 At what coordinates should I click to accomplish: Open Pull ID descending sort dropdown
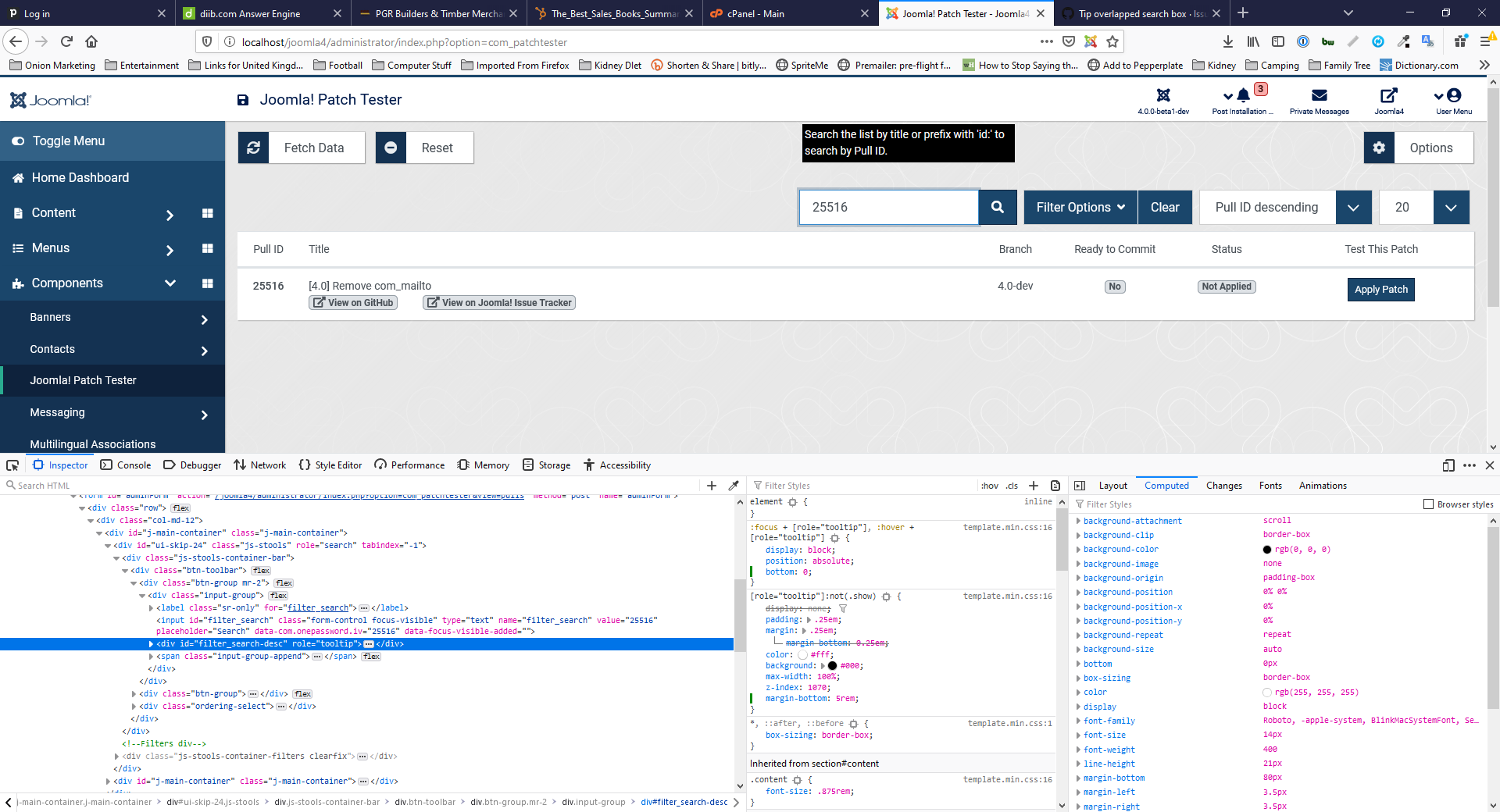1353,207
